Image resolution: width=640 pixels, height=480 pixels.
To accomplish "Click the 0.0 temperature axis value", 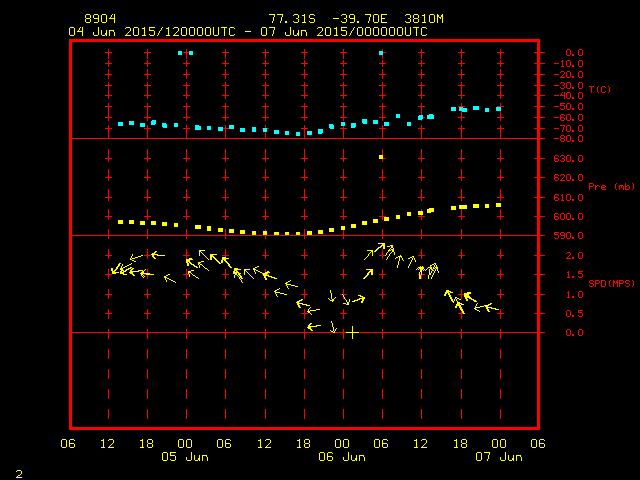I will click(x=574, y=53).
